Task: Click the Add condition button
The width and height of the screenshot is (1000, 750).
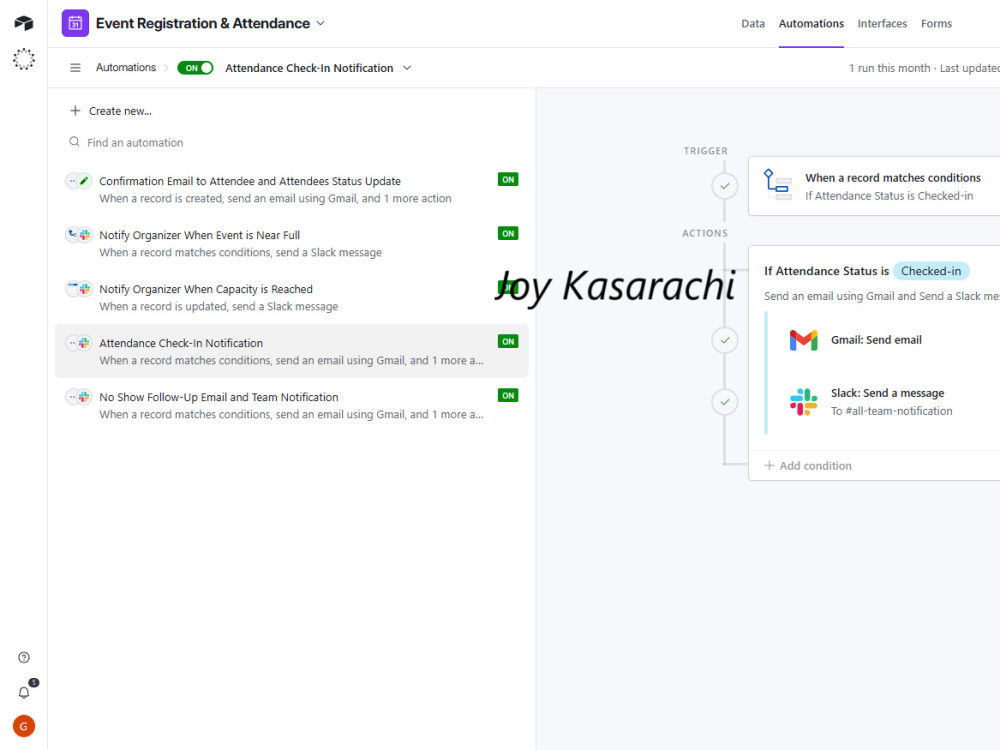Action: pyautogui.click(x=808, y=466)
